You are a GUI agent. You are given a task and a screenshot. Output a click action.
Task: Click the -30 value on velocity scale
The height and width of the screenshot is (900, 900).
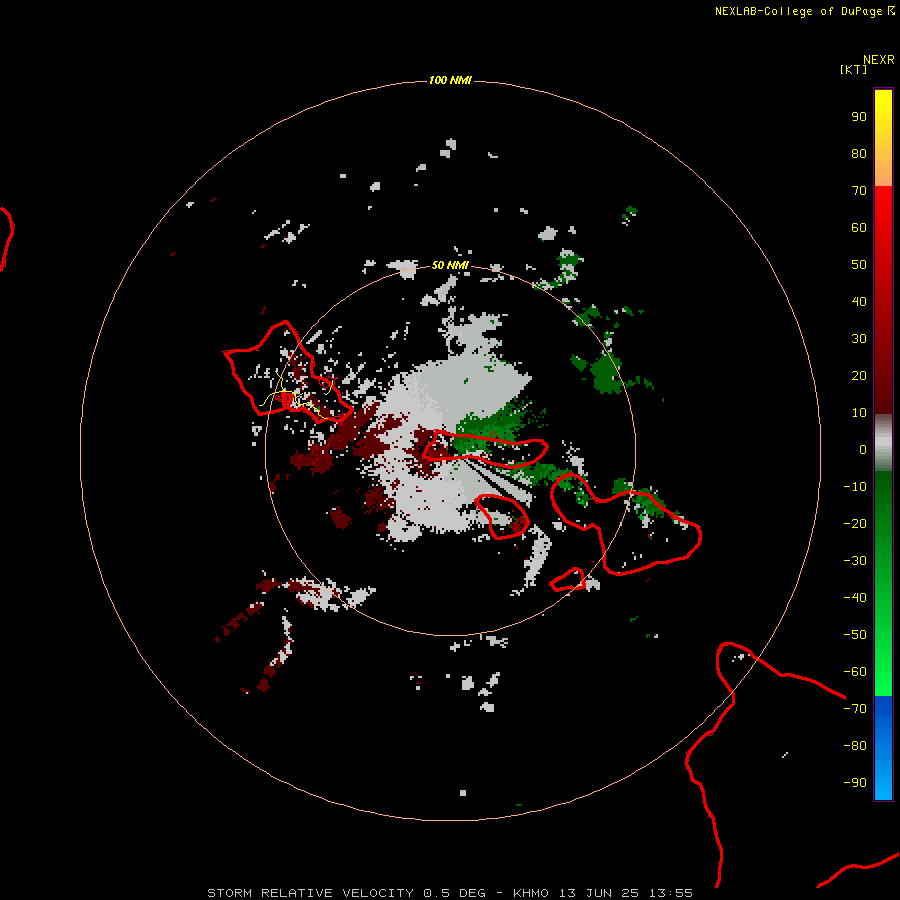(x=855, y=561)
